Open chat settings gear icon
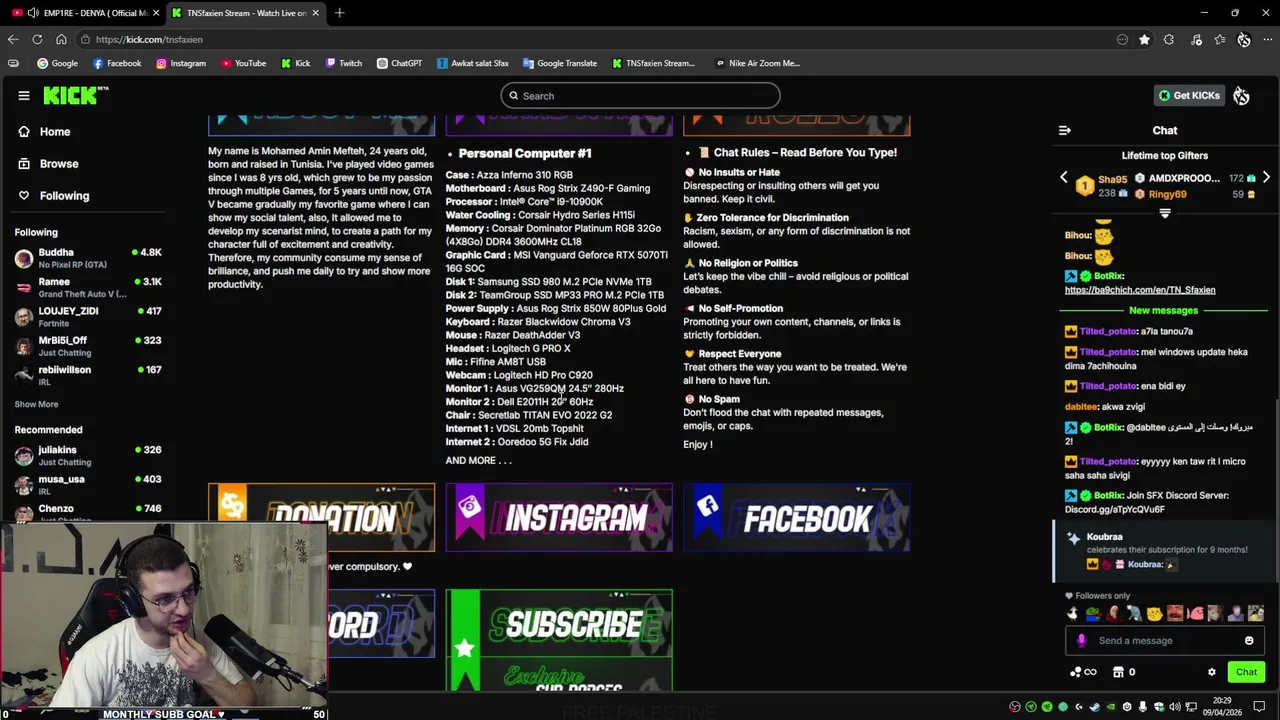The width and height of the screenshot is (1280, 720). pyautogui.click(x=1212, y=672)
